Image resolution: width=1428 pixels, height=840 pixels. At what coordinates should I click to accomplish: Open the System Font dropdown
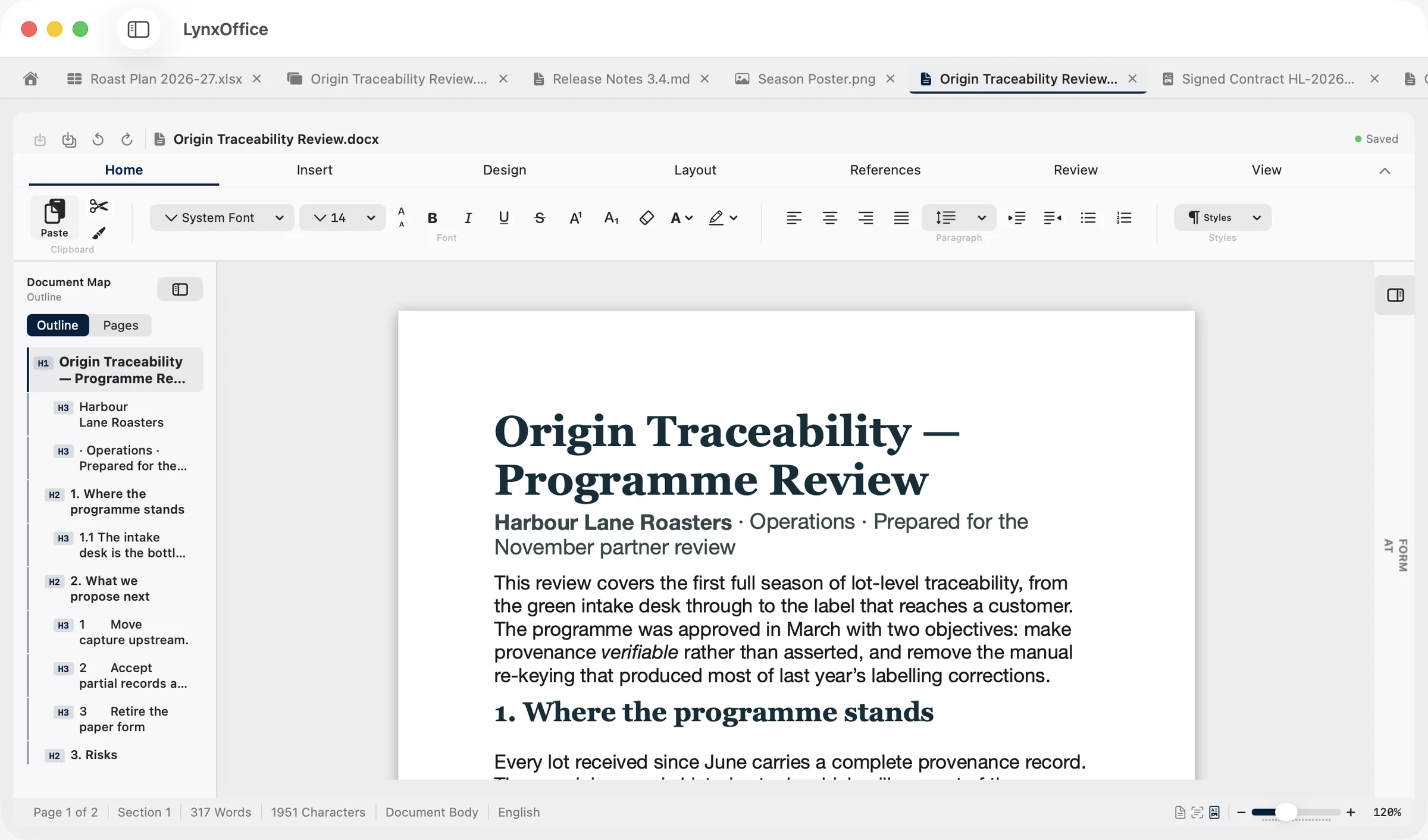[x=222, y=218]
